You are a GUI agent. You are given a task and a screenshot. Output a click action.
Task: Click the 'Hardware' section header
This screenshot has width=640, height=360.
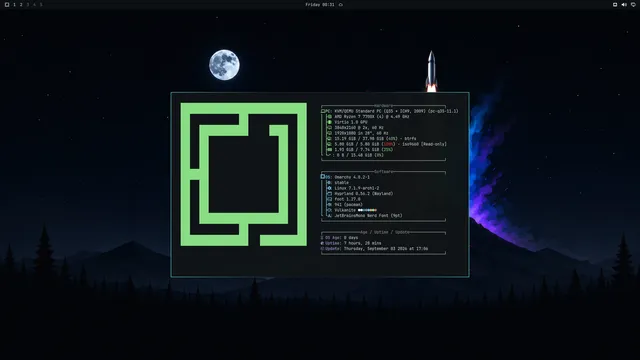tap(383, 106)
